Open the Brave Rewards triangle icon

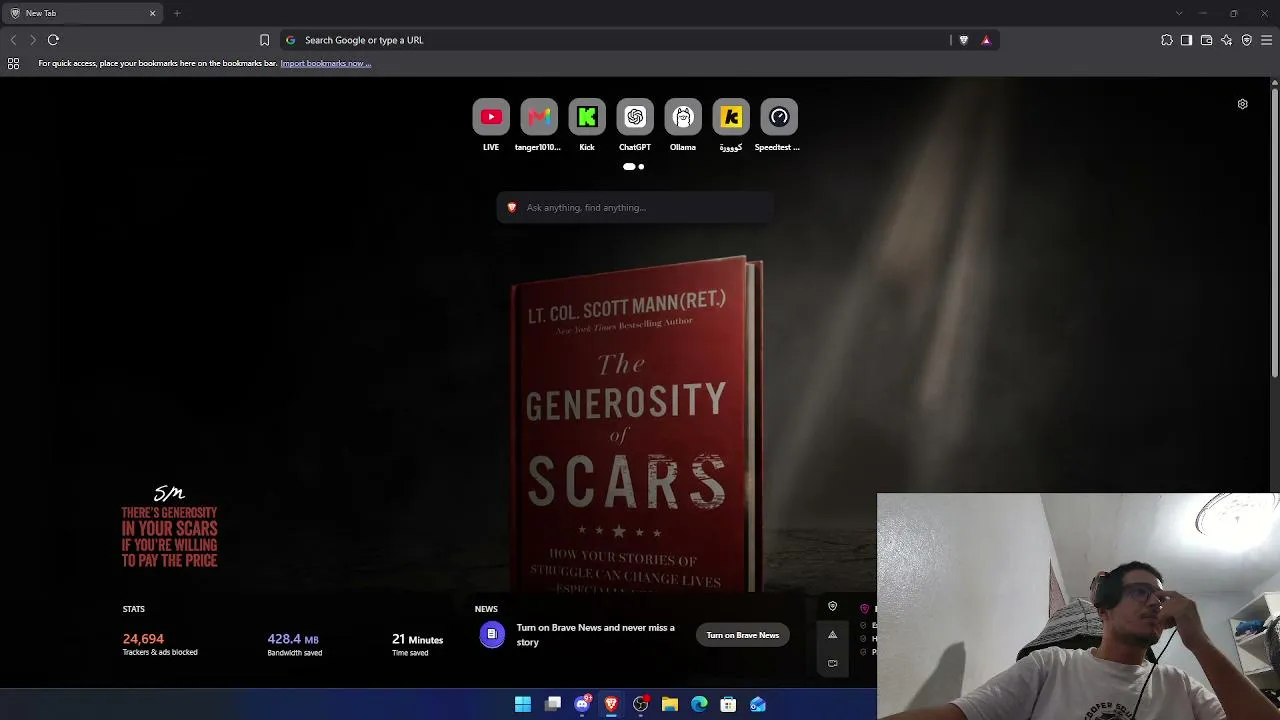pos(986,40)
